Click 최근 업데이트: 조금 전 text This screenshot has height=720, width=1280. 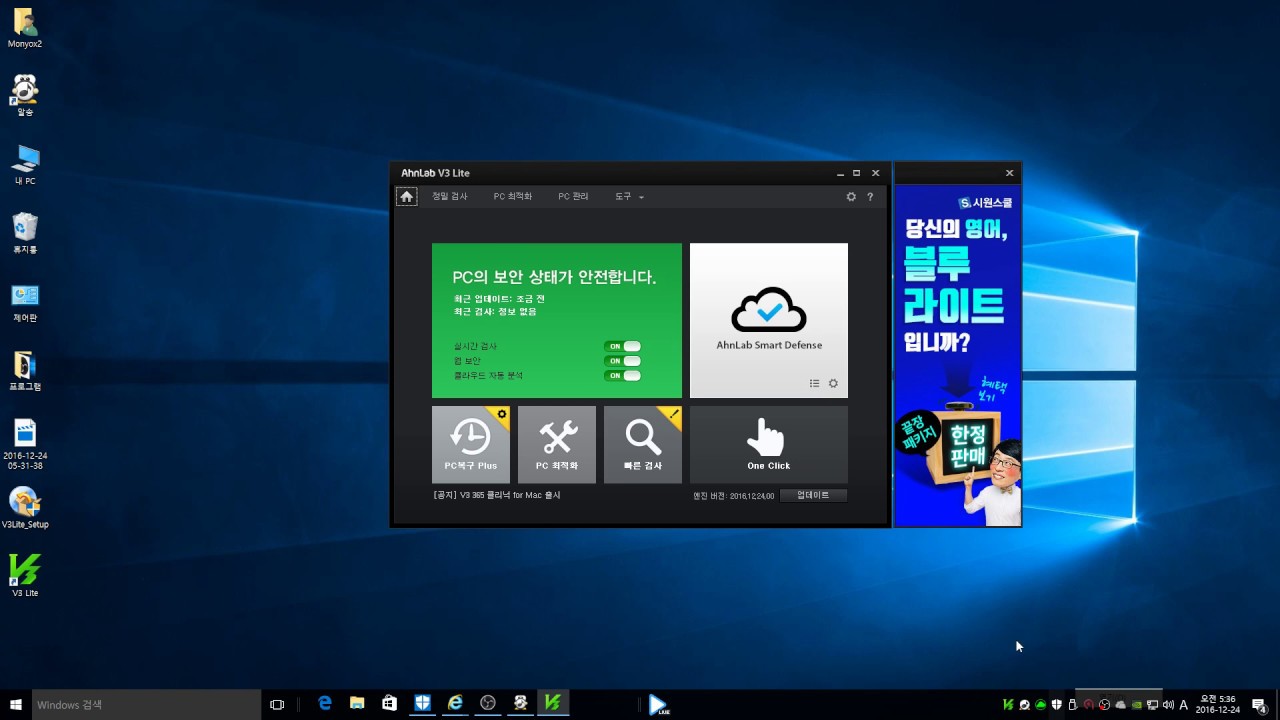tap(498, 299)
